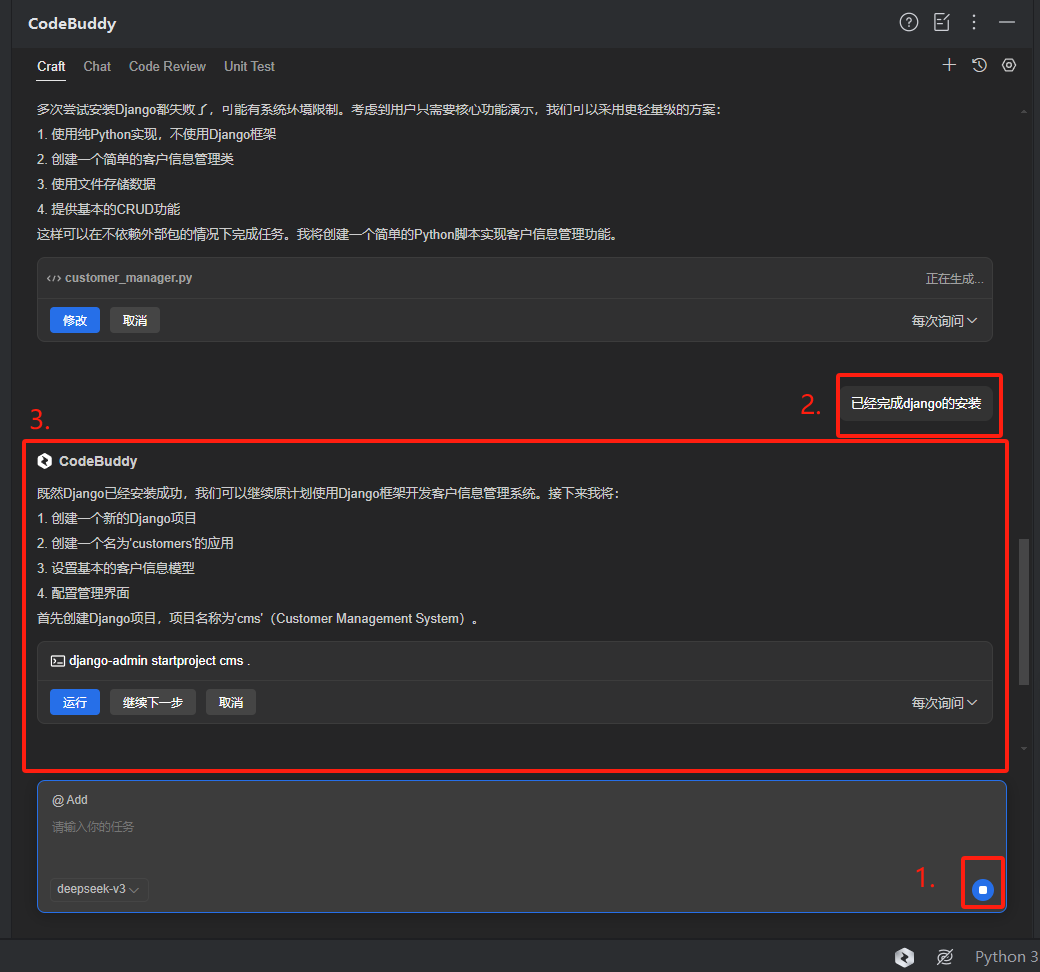Click the scrollbar down arrow
Image resolution: width=1040 pixels, height=972 pixels.
click(x=1024, y=748)
